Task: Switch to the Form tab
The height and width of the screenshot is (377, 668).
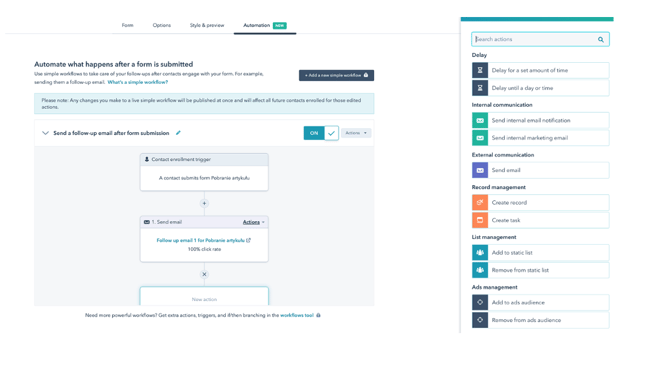Action: click(x=127, y=25)
